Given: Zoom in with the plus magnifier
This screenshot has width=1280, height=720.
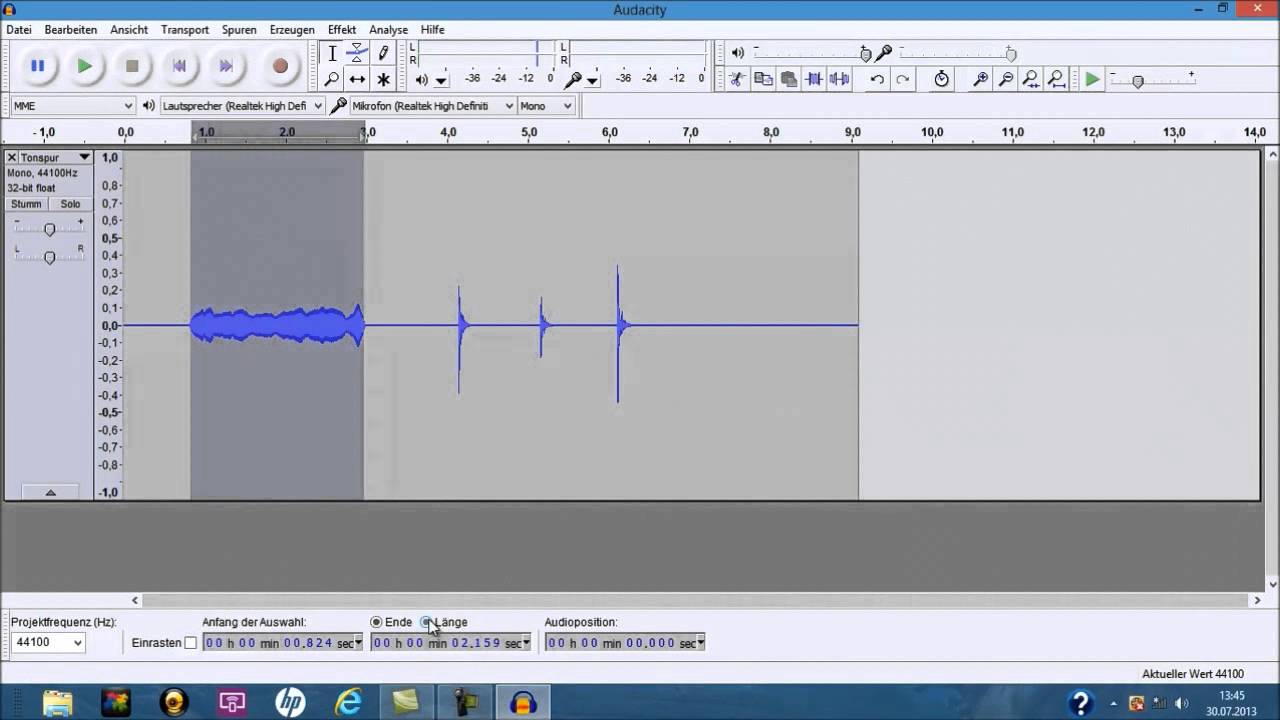Looking at the screenshot, I should pyautogui.click(x=981, y=79).
